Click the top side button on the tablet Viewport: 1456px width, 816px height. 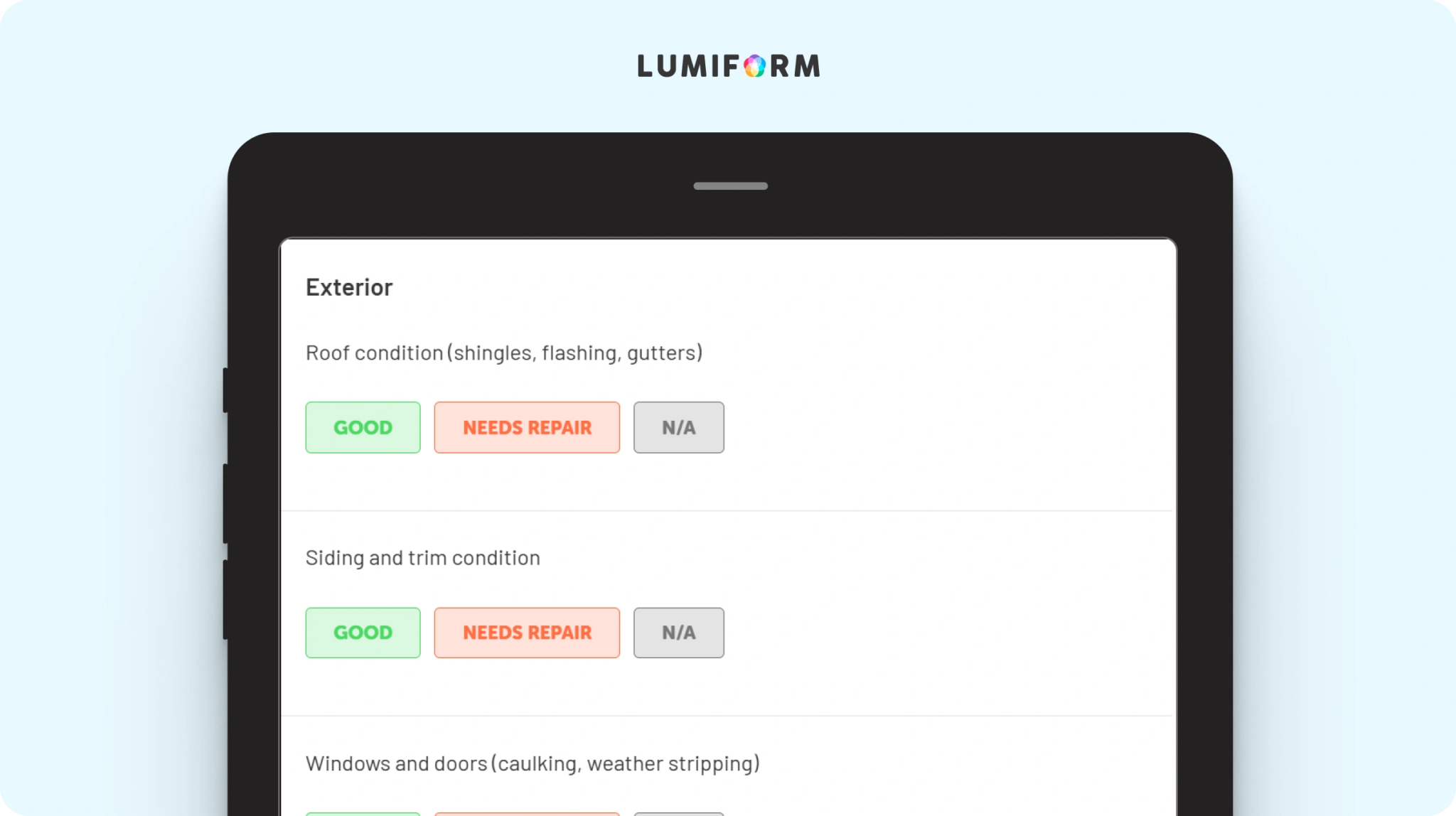225,390
